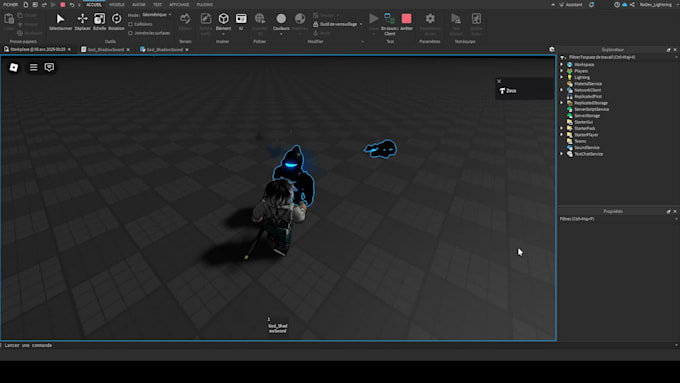Image resolution: width=680 pixels, height=383 pixels.
Task: Select StarterGui in the Explorer
Action: click(x=583, y=122)
